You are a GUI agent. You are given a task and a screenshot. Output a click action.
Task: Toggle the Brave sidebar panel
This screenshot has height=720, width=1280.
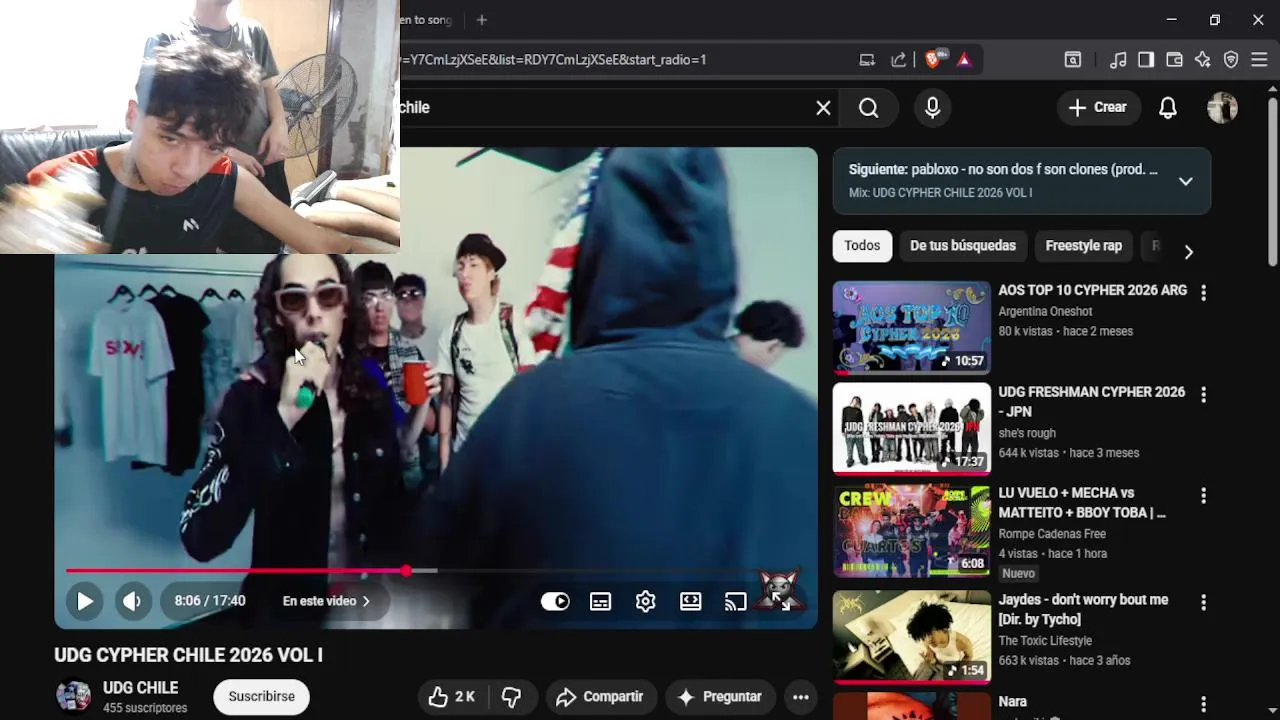pos(1146,60)
